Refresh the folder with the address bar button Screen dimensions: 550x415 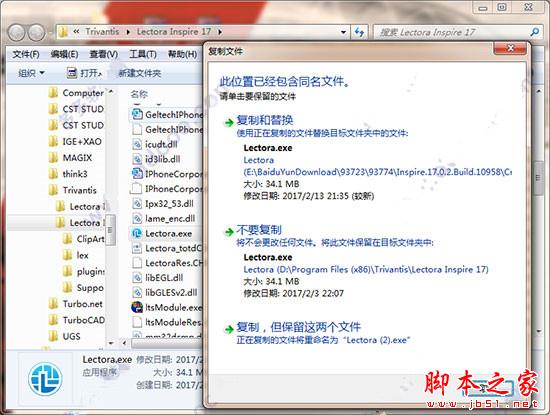pos(359,32)
